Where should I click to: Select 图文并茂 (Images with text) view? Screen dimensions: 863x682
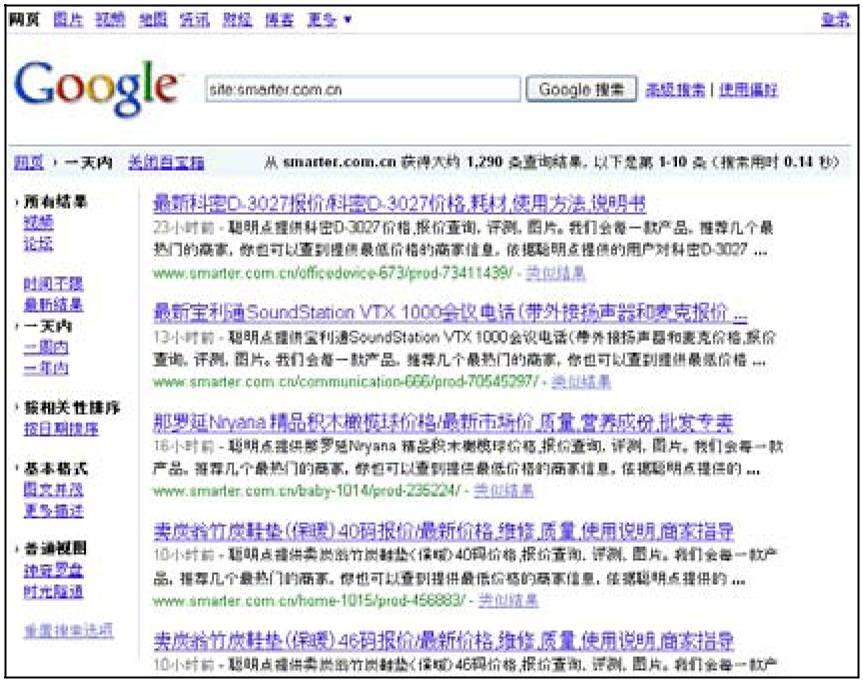pyautogui.click(x=53, y=489)
